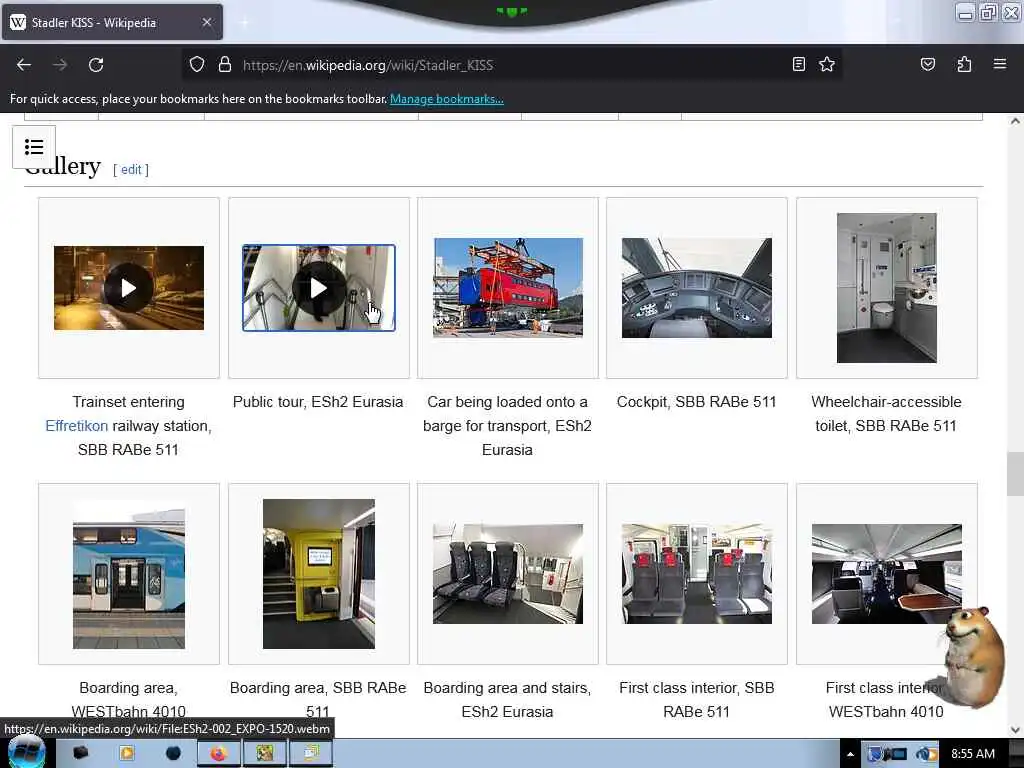
Task: Show hidden system tray icons
Action: (x=850, y=754)
